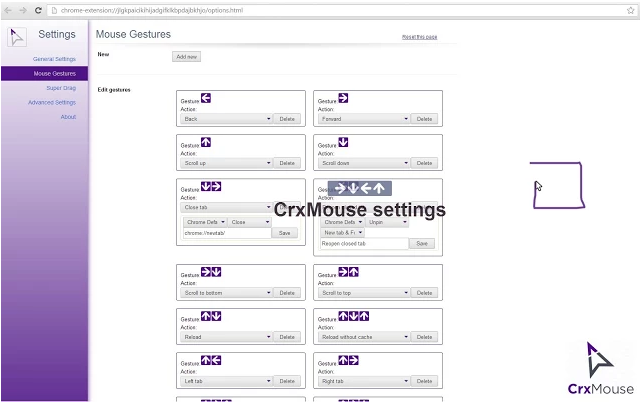640x402 pixels.
Task: Open General Settings in sidebar
Action: 54,59
